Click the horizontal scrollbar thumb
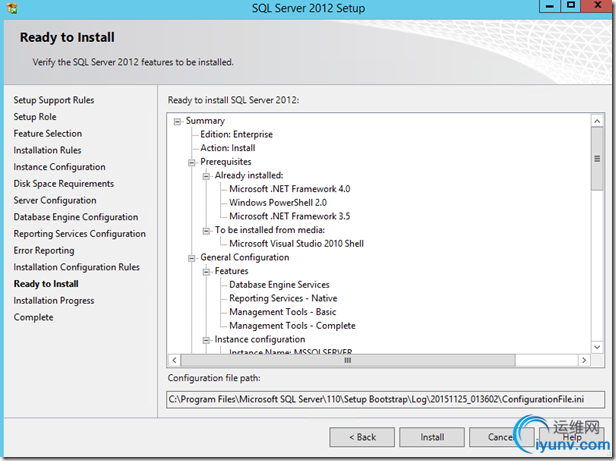The height and width of the screenshot is (461, 616). [348, 360]
